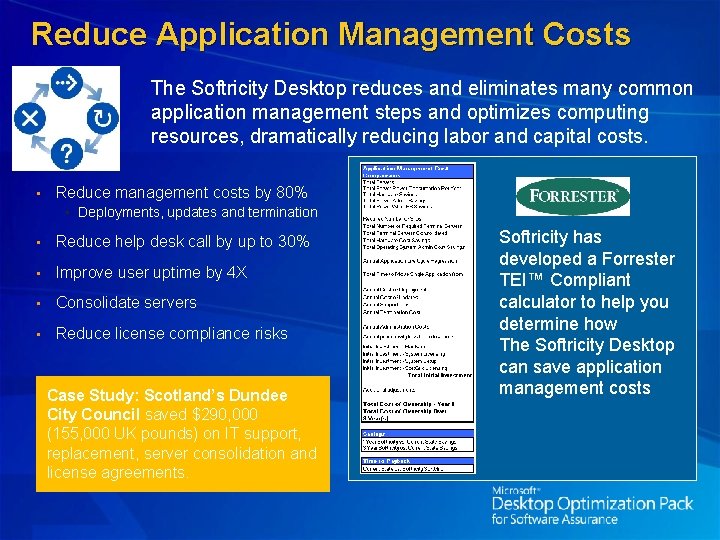The width and height of the screenshot is (720, 540).
Task: Click 'management costs' at the end of the Forrester text
Action: [x=574, y=388]
